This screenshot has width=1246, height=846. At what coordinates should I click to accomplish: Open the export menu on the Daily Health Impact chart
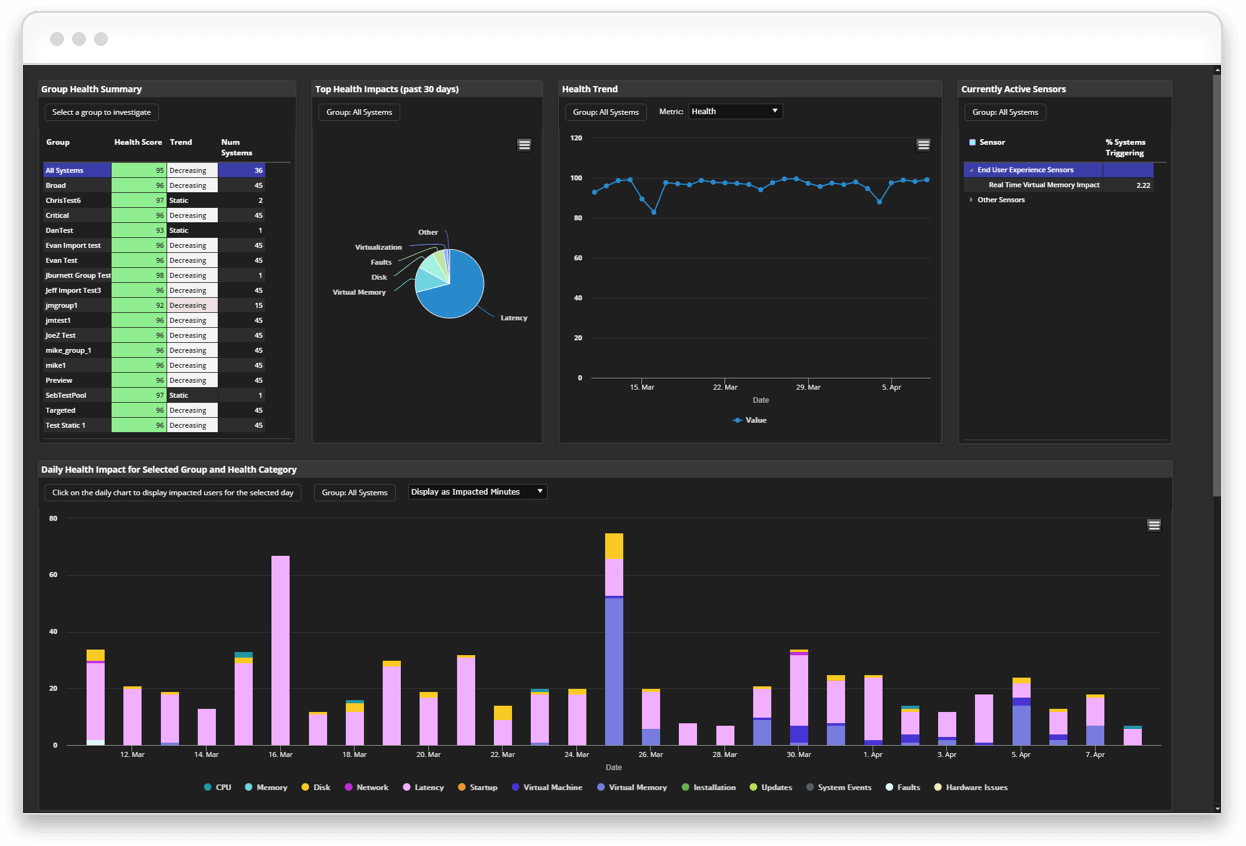(1154, 524)
